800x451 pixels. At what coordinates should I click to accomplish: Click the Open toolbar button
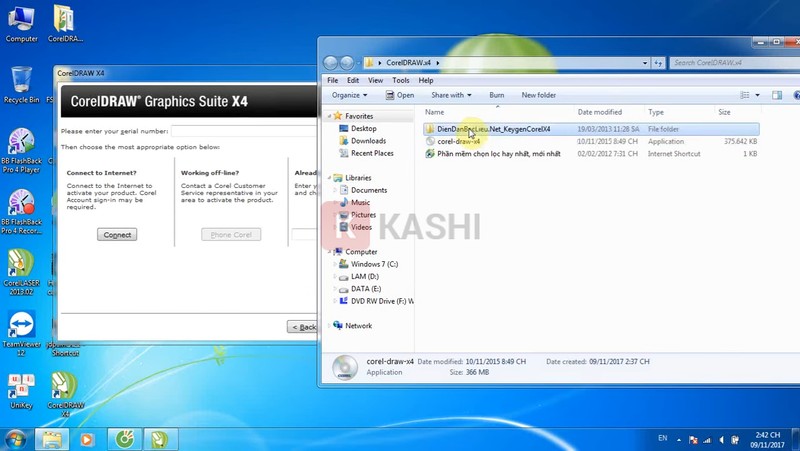pos(399,95)
